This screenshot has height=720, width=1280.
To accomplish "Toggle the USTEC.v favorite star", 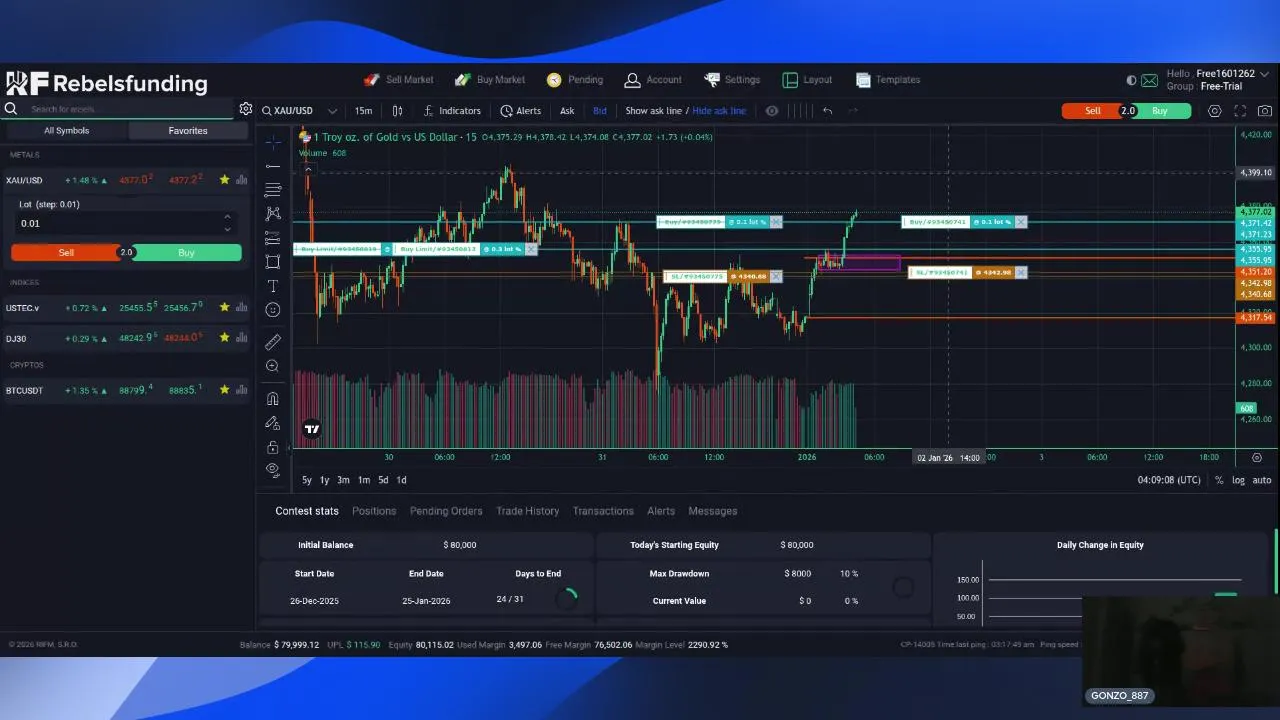I will (x=225, y=307).
